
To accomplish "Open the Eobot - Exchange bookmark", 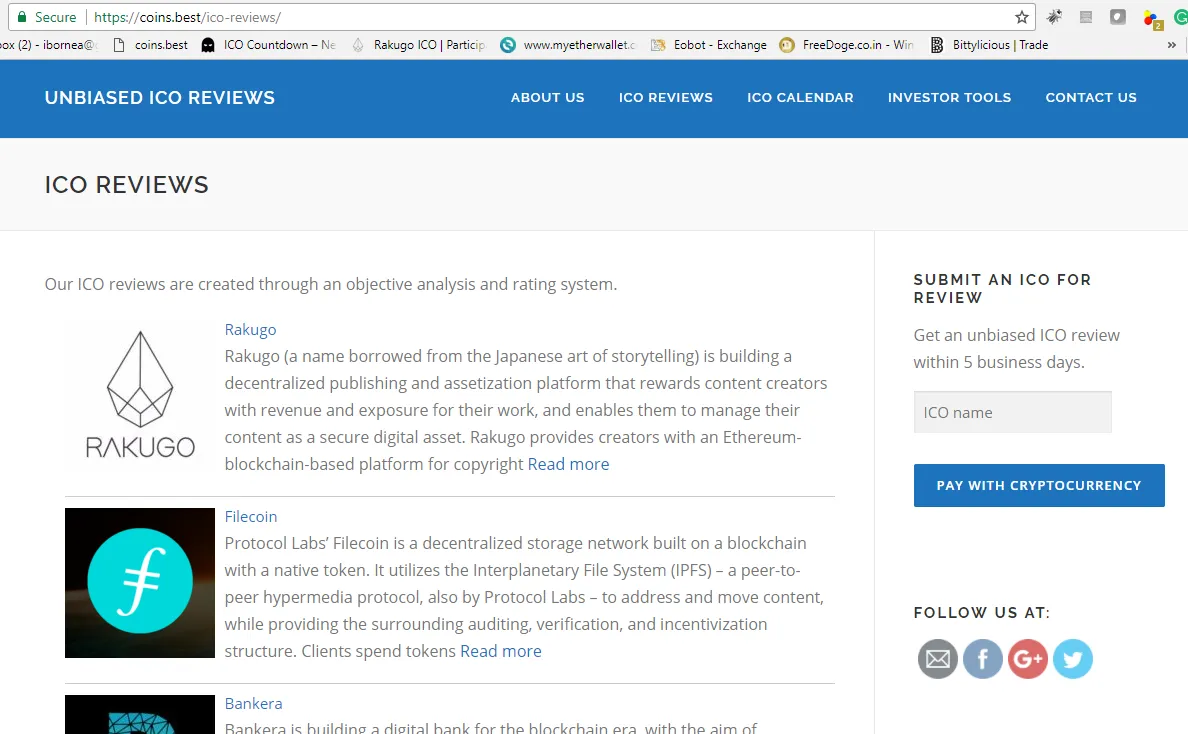I will [708, 45].
